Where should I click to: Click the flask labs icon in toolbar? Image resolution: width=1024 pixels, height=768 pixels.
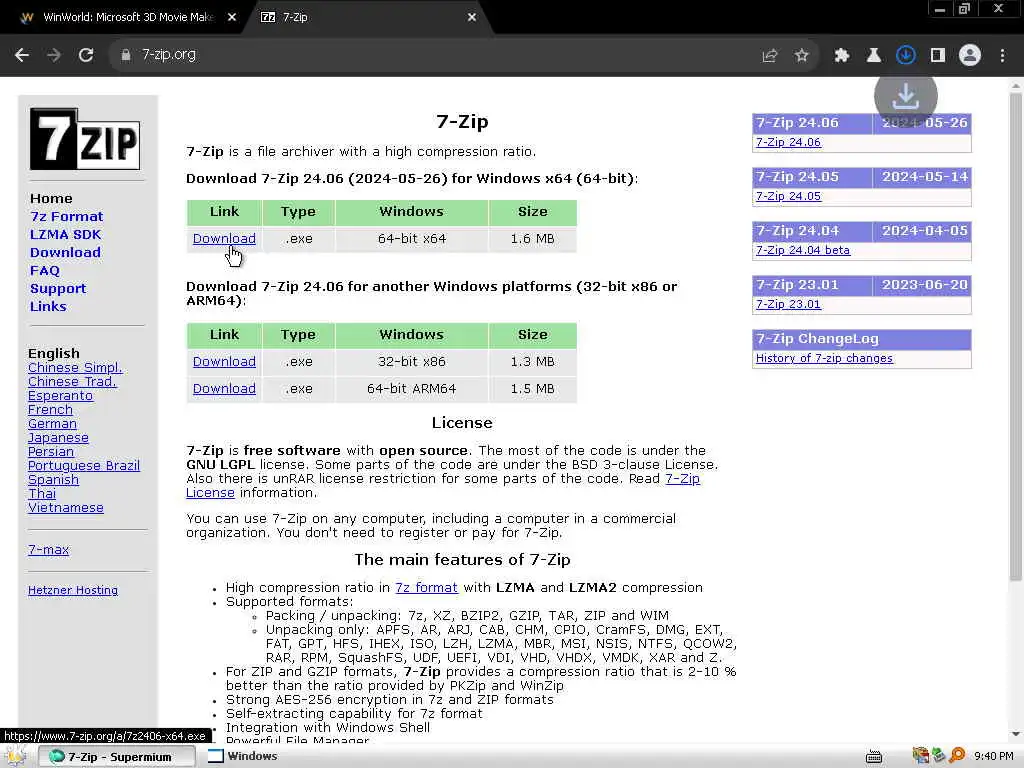[x=874, y=56]
